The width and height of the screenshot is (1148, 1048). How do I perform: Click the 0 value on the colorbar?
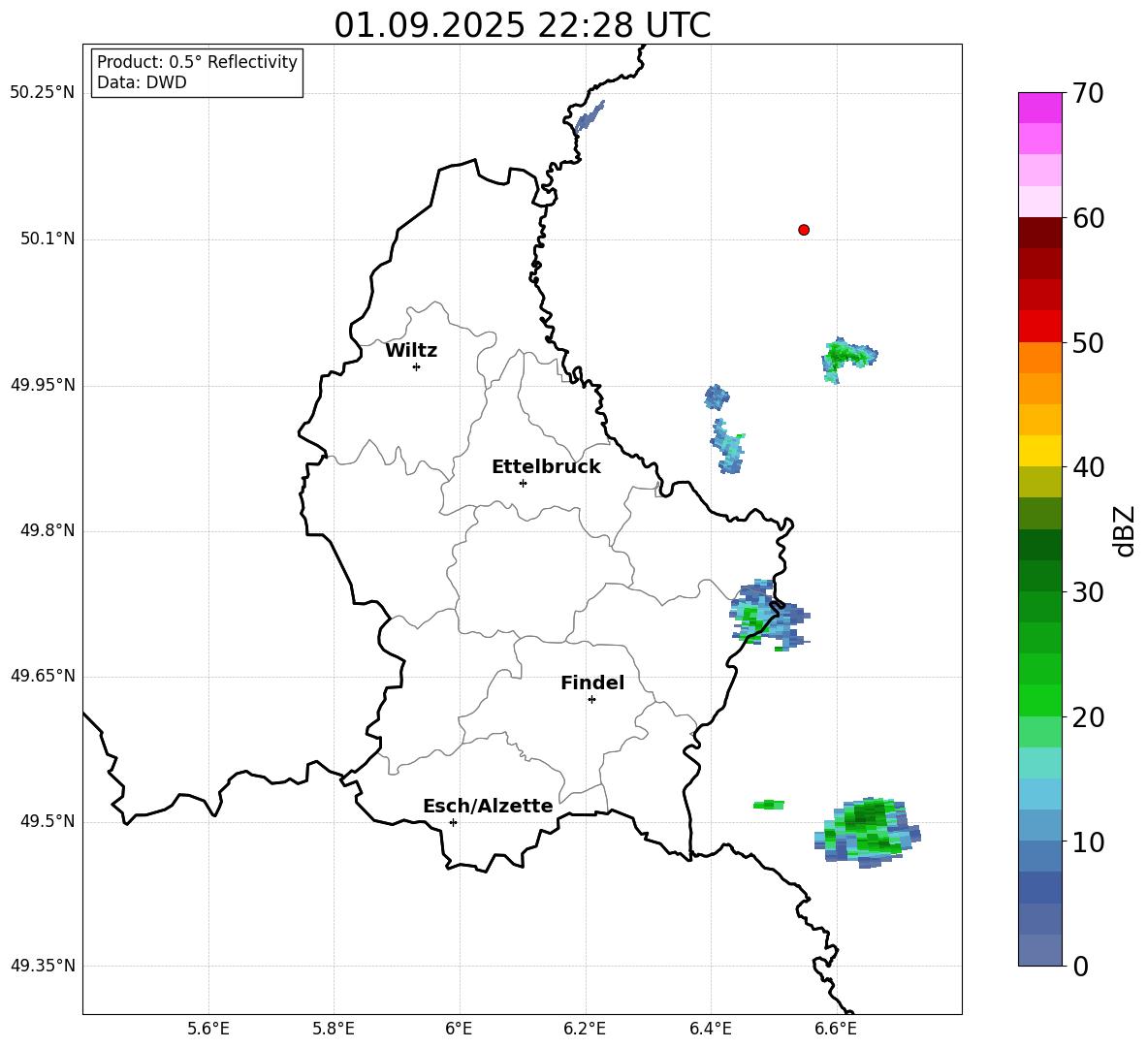1080,967
